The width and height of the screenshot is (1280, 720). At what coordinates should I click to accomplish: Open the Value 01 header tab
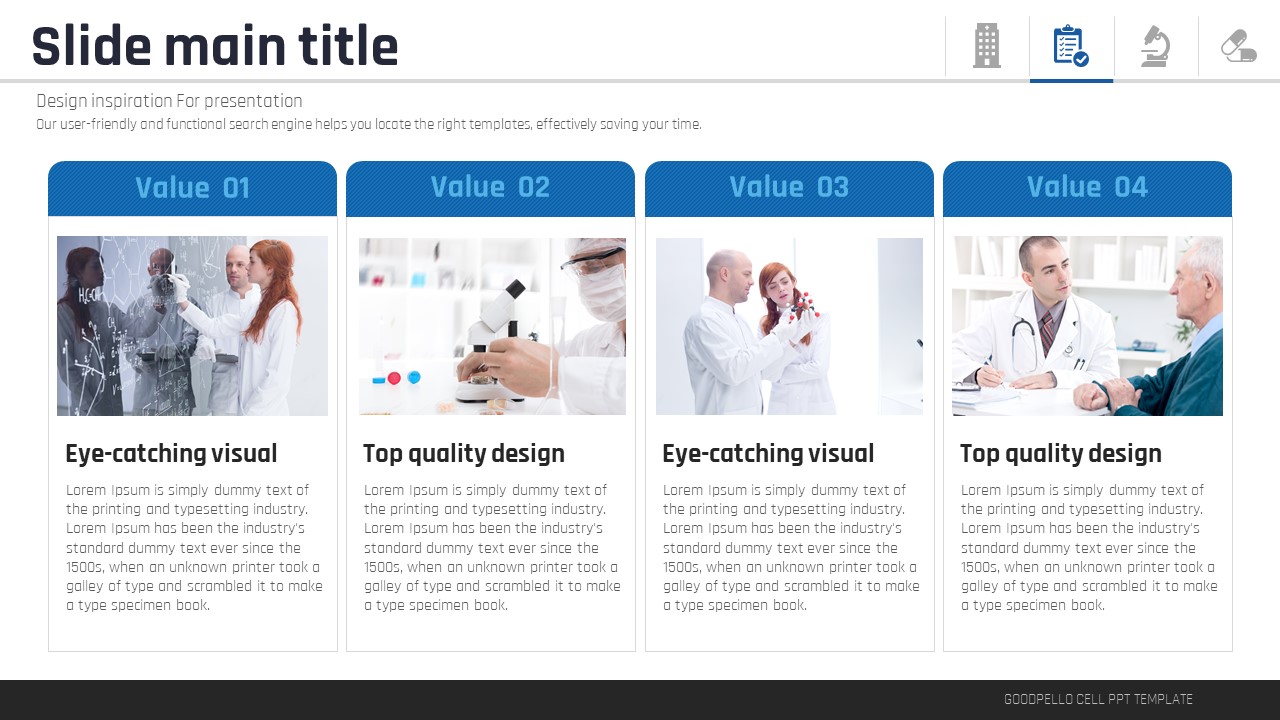pyautogui.click(x=193, y=188)
